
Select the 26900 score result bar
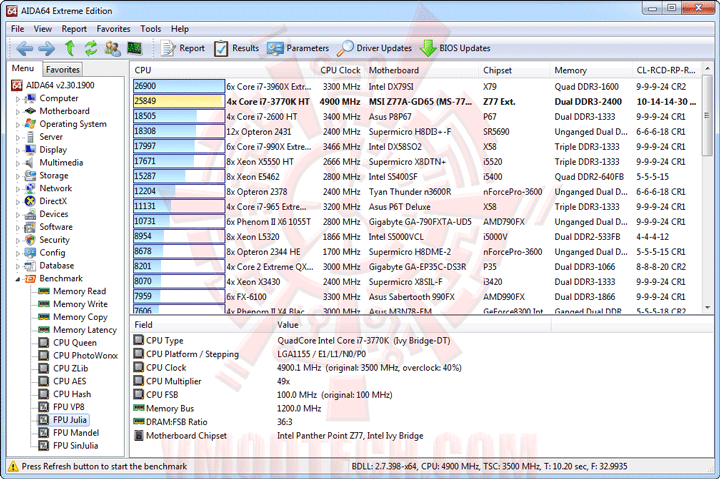point(179,86)
